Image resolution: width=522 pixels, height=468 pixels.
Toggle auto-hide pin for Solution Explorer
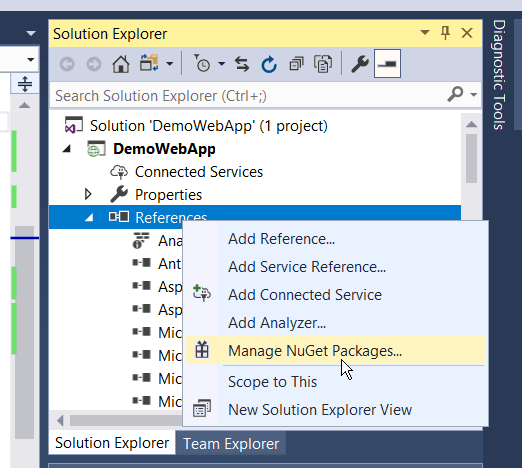(445, 33)
